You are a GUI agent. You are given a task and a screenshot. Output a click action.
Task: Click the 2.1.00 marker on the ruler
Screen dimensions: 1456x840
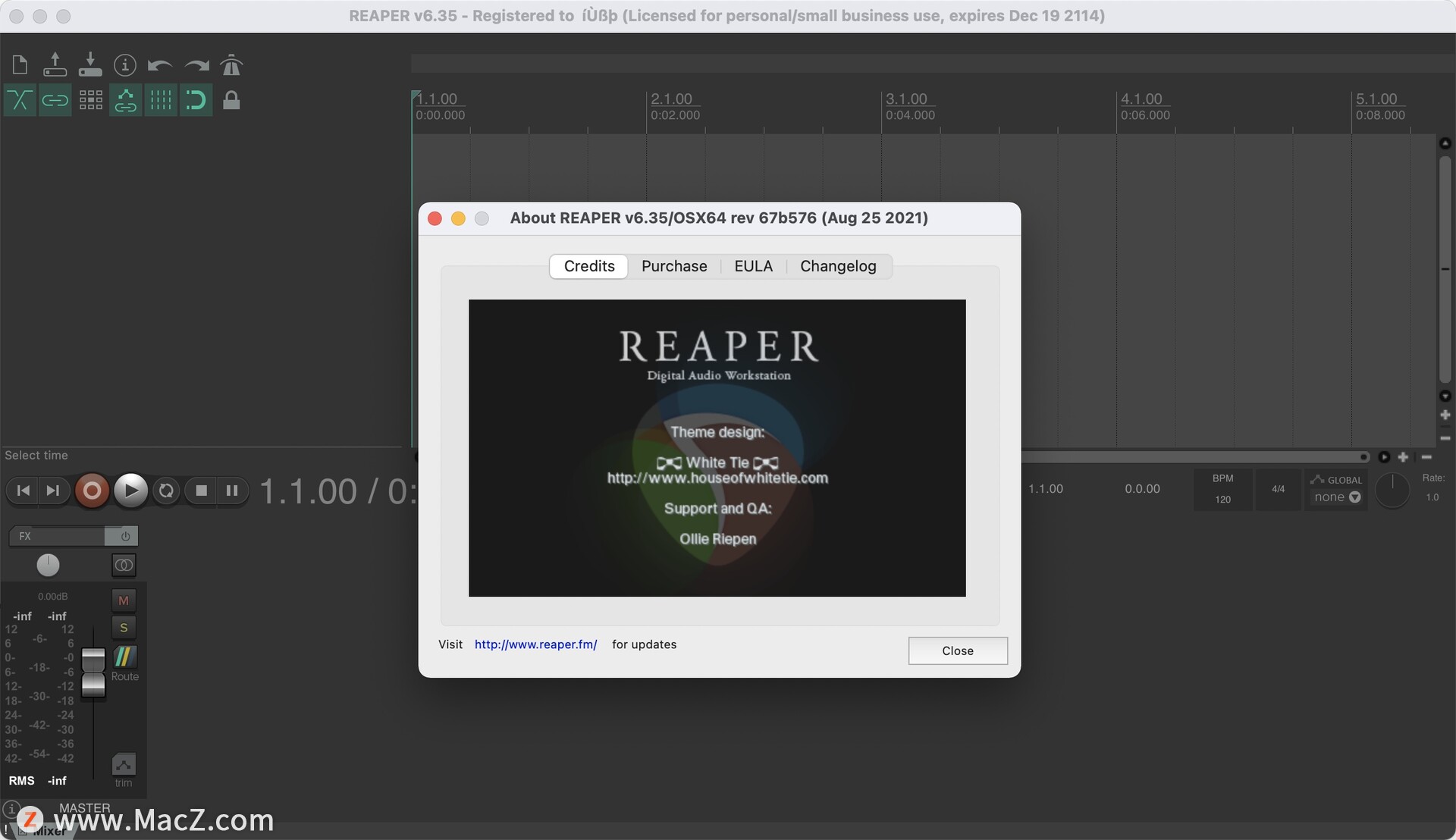[672, 99]
